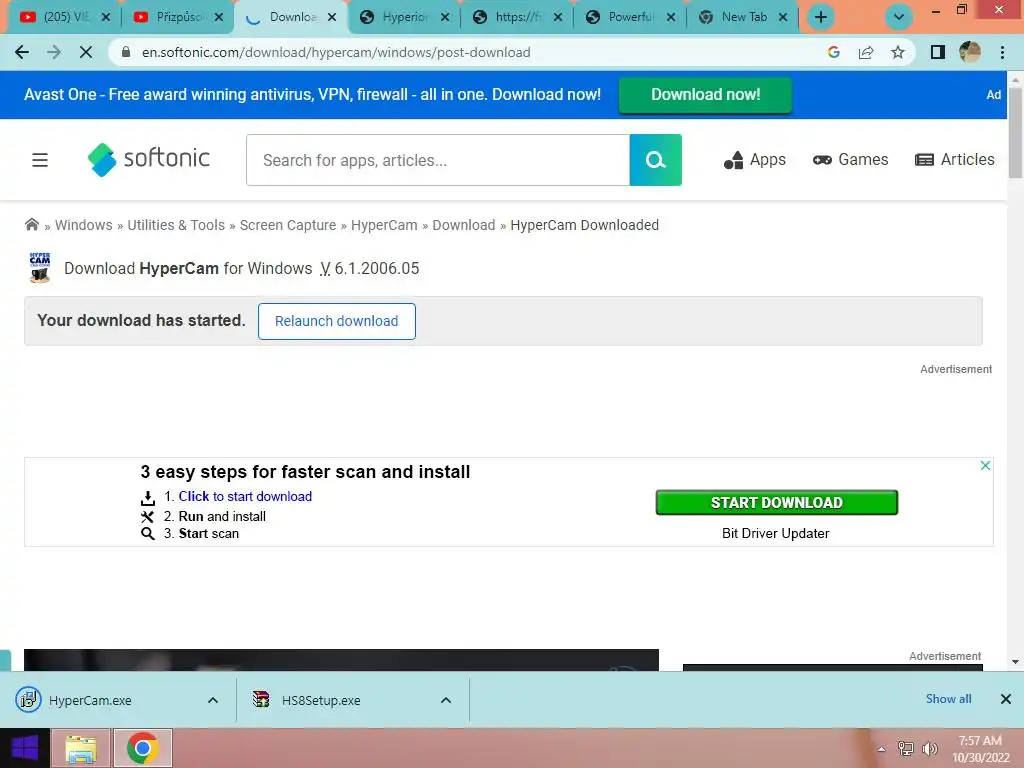Expand options for HS8Setup.exe download
The image size is (1024, 768).
(446, 700)
